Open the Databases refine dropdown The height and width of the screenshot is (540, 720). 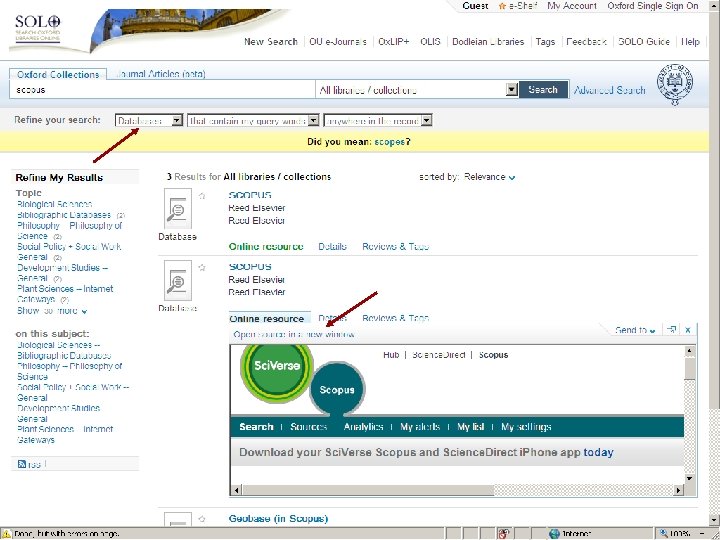coord(149,121)
